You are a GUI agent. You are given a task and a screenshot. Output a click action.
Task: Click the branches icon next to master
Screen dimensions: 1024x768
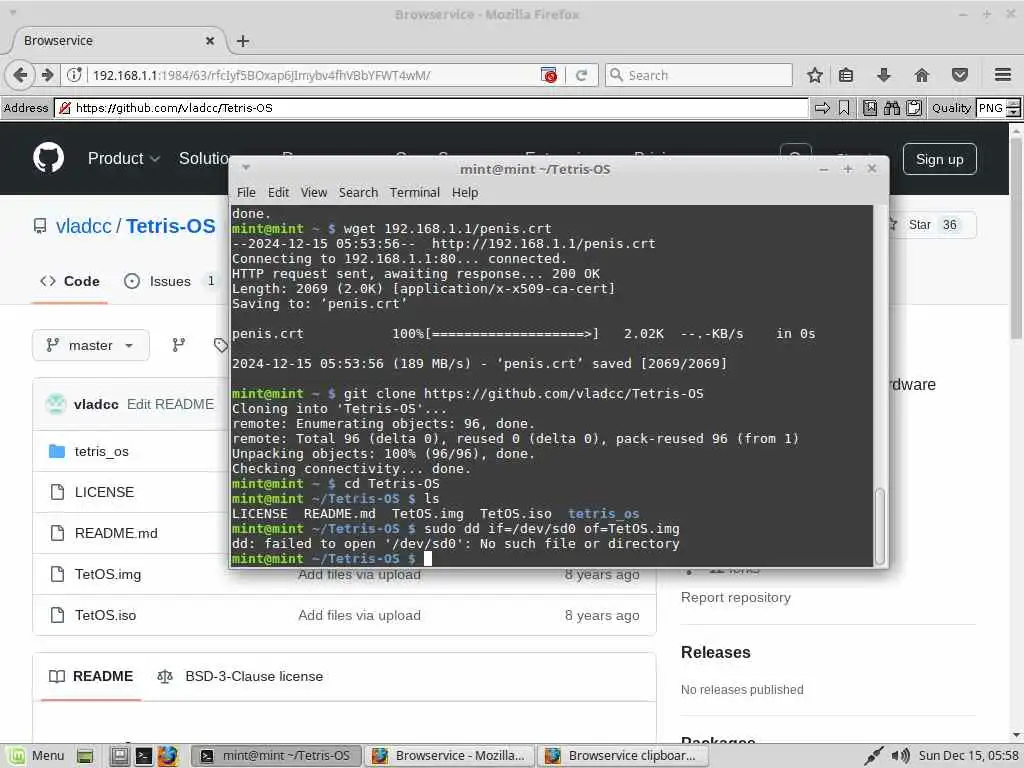[178, 345]
